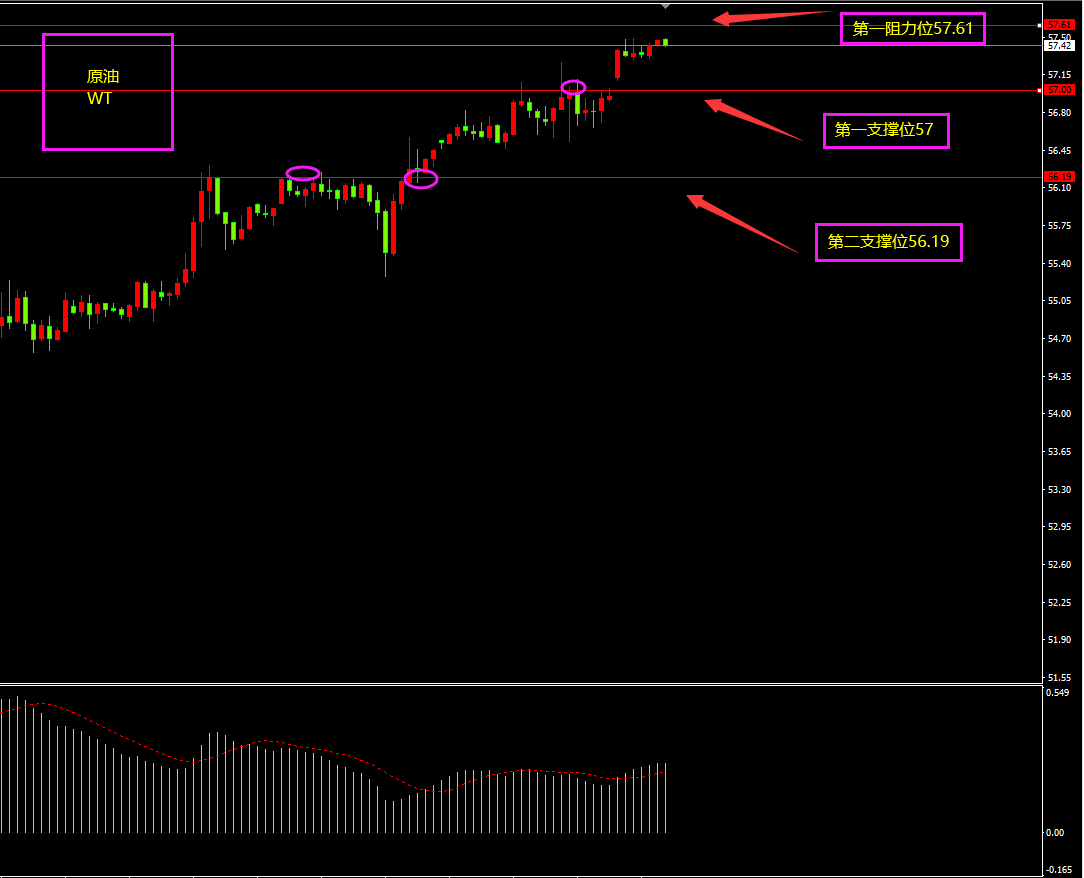Screen dimensions: 1084x878
Task: Click the magenta ellipse on the 57.00 line
Action: click(573, 87)
